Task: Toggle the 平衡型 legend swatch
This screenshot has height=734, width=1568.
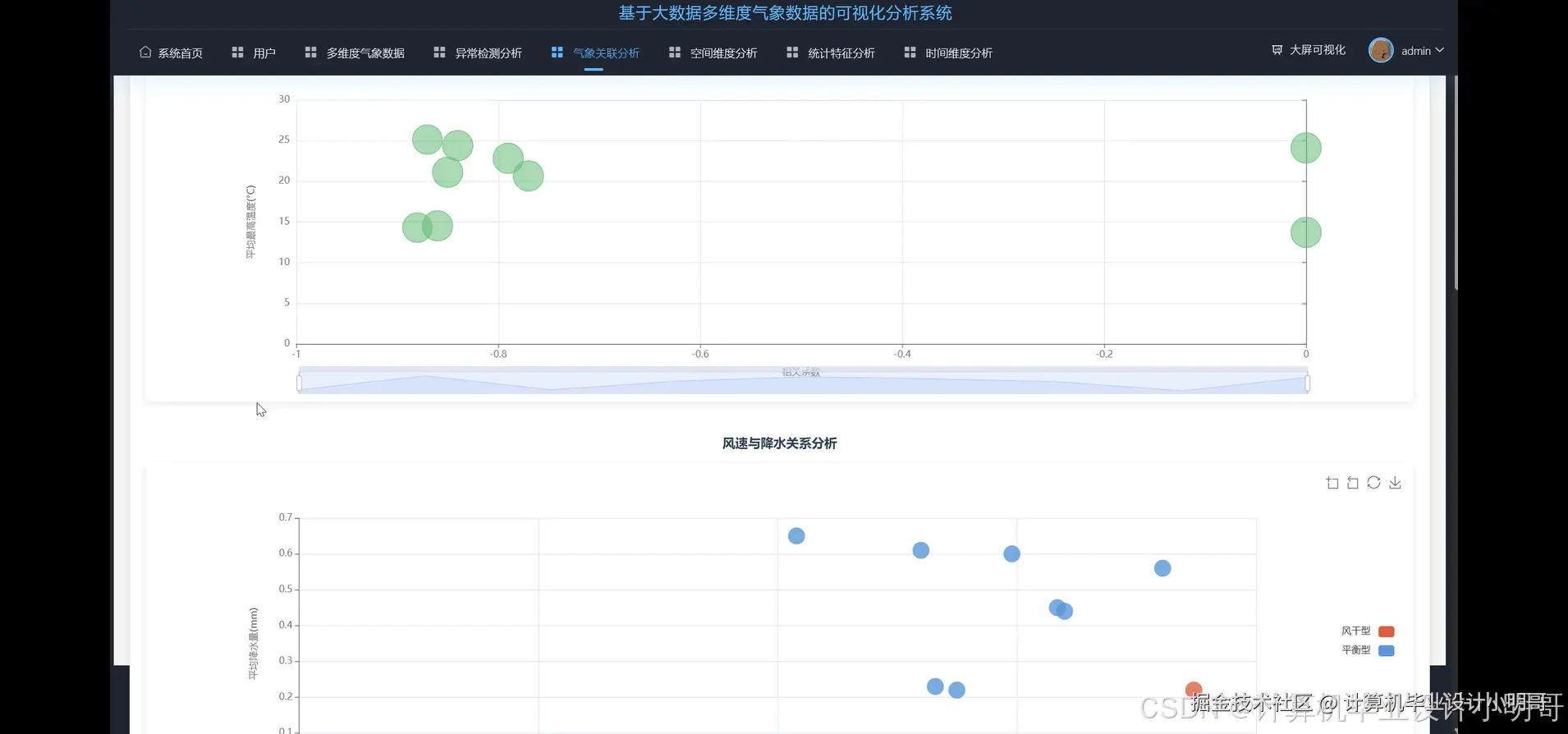Action: [1387, 650]
